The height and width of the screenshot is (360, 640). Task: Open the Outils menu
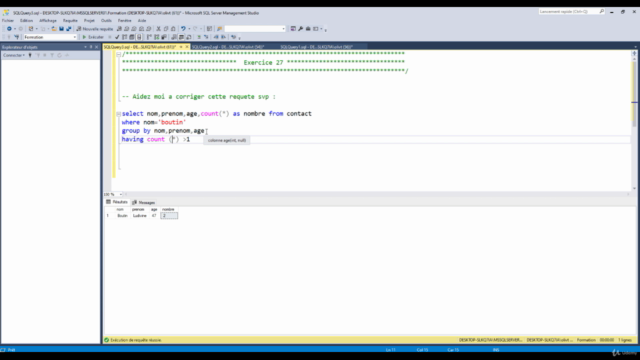coord(106,20)
